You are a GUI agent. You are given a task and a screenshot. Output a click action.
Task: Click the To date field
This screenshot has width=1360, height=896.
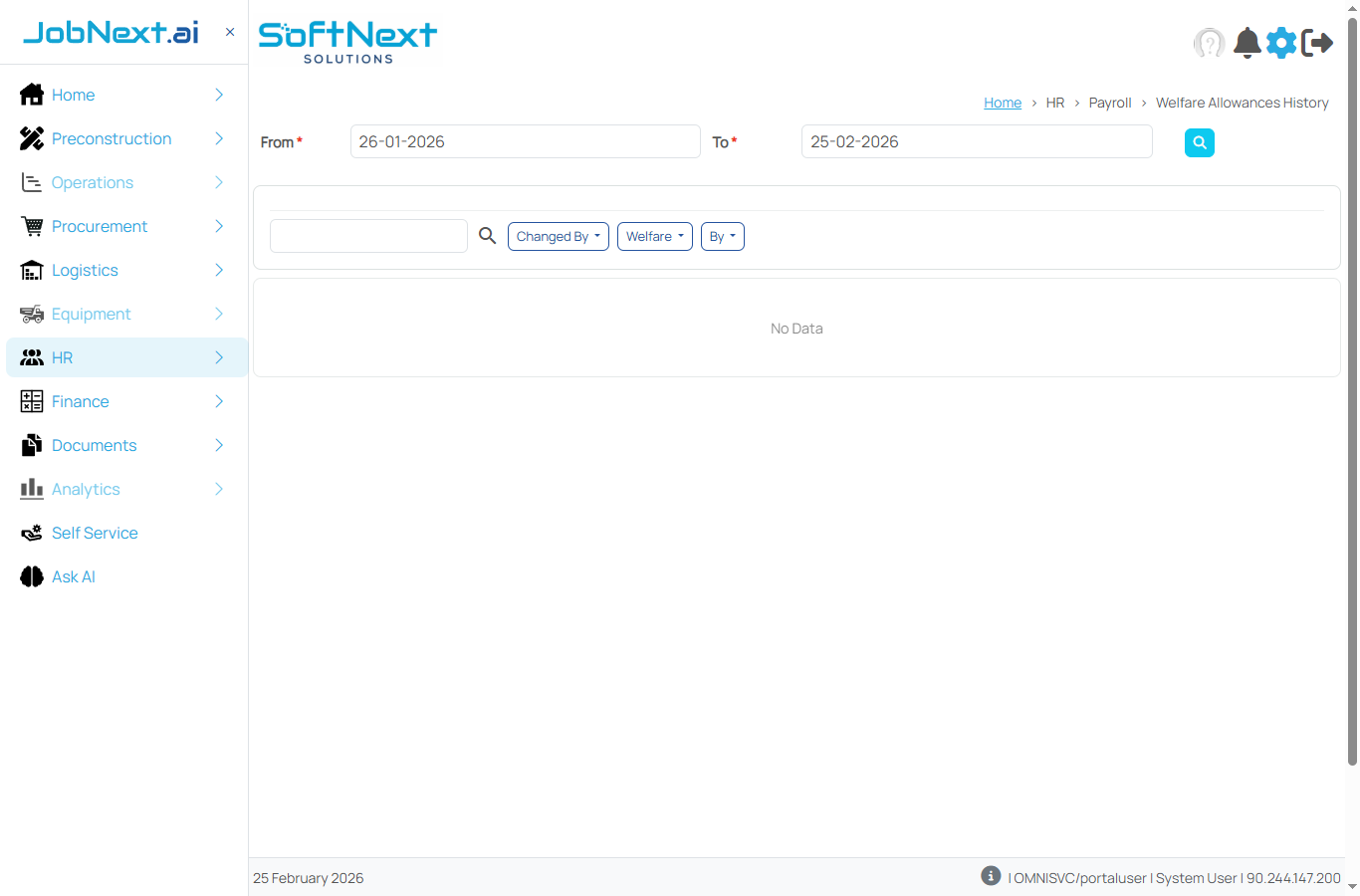[x=976, y=141]
